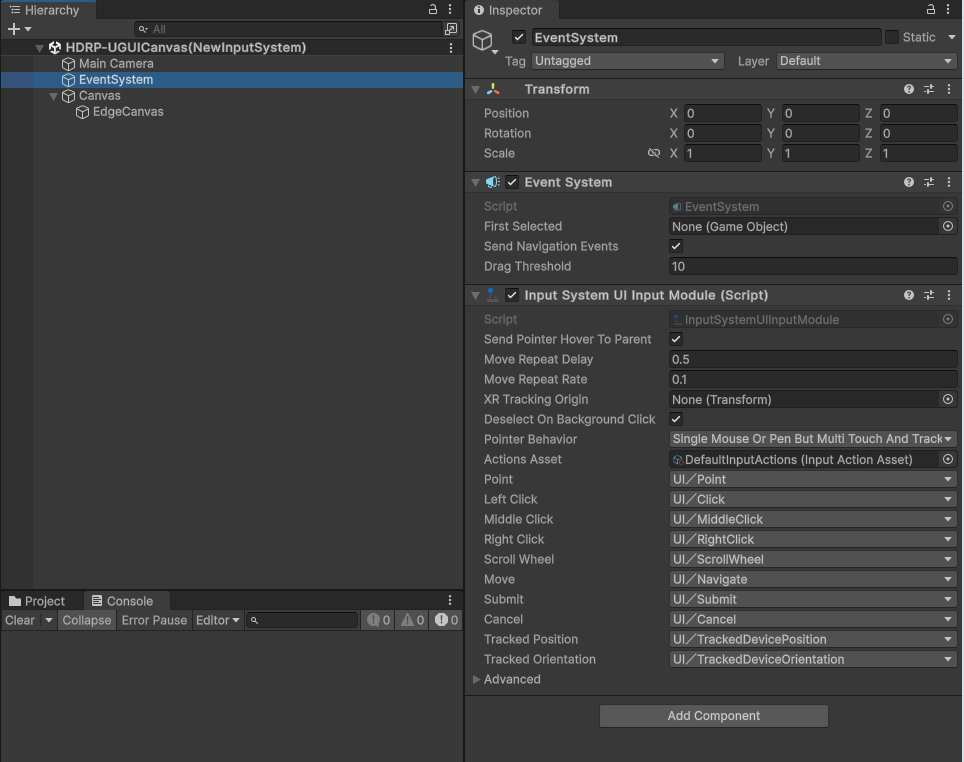This screenshot has height=762, width=964.
Task: Click the Inspector panel lock icon
Action: 930,10
